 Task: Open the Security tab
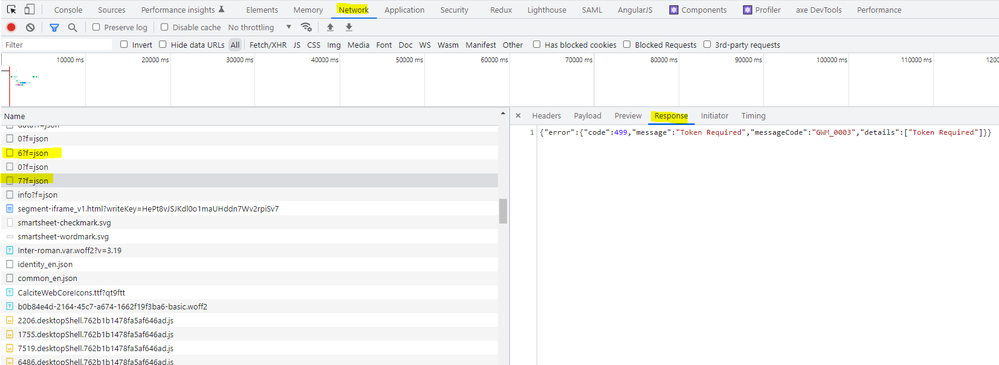[454, 10]
